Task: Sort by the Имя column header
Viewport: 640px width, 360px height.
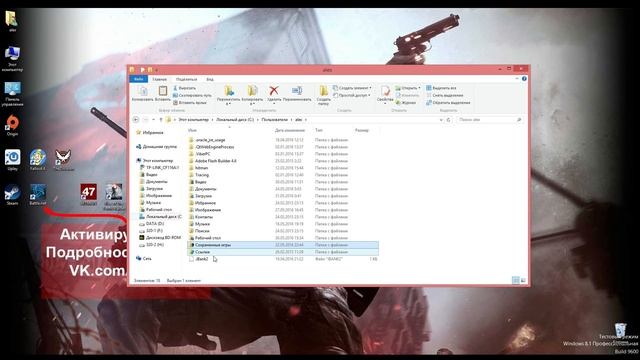Action: [x=192, y=130]
